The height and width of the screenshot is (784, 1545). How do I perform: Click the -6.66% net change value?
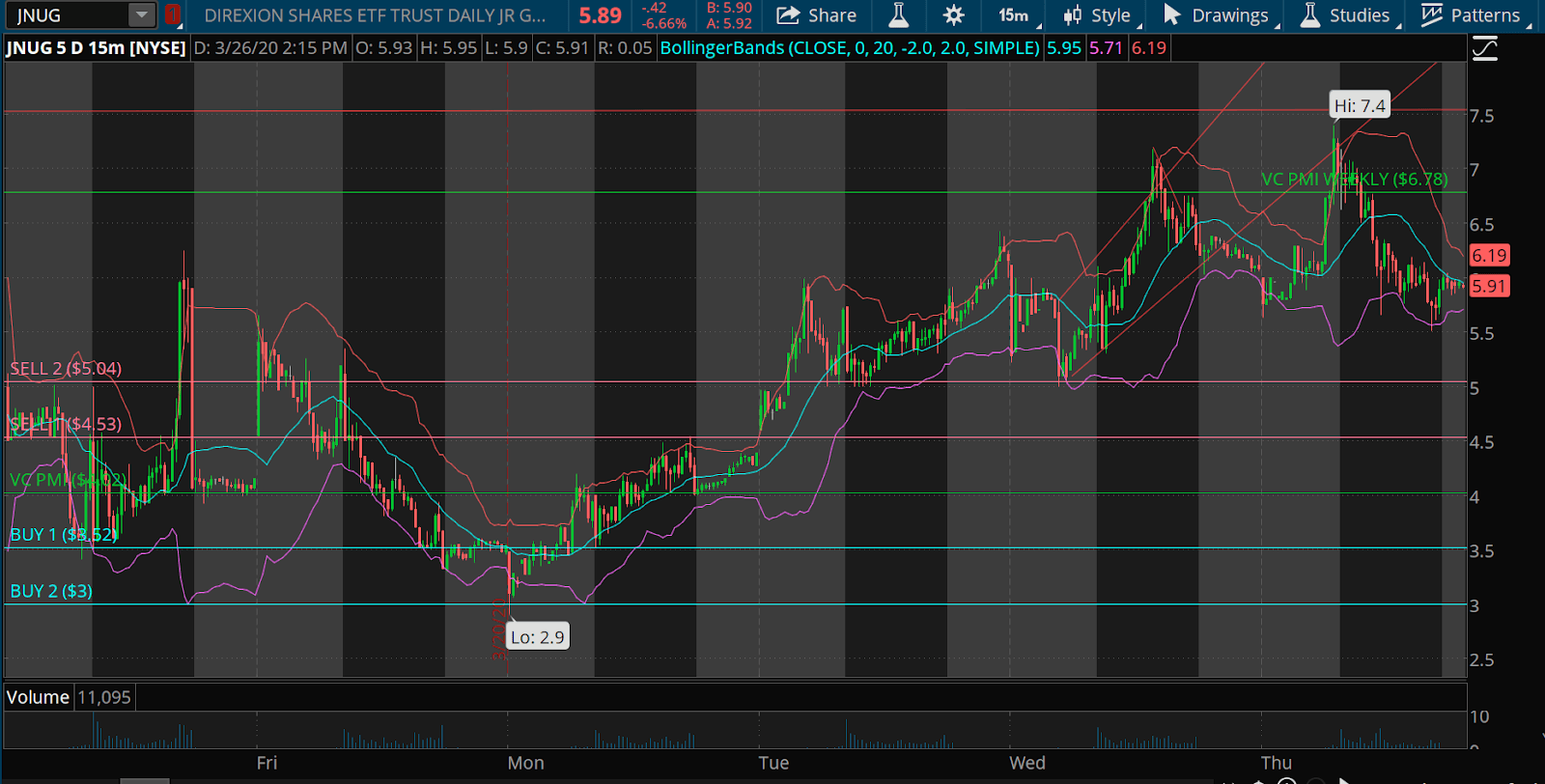point(664,23)
